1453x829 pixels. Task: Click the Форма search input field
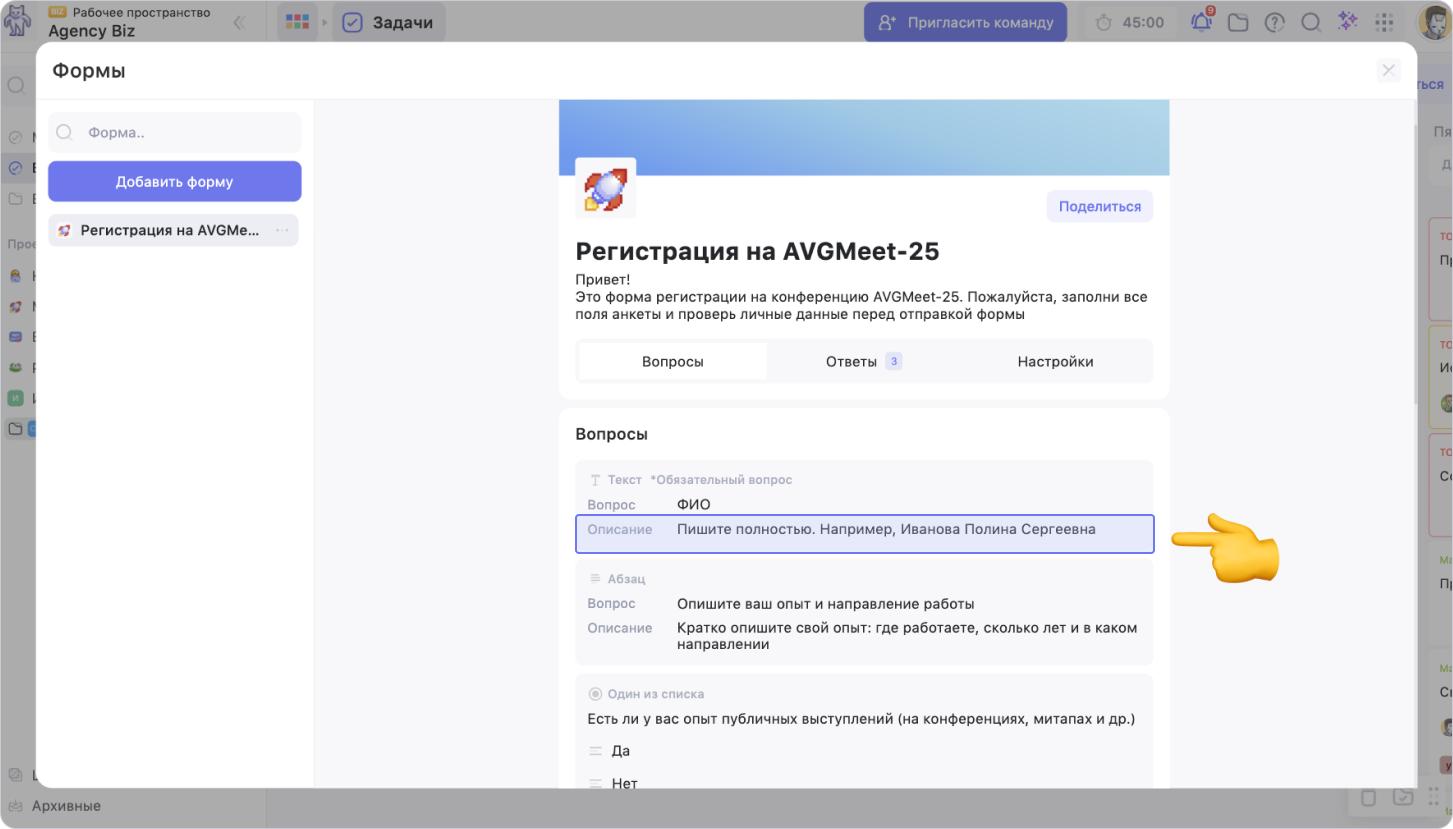[185, 132]
